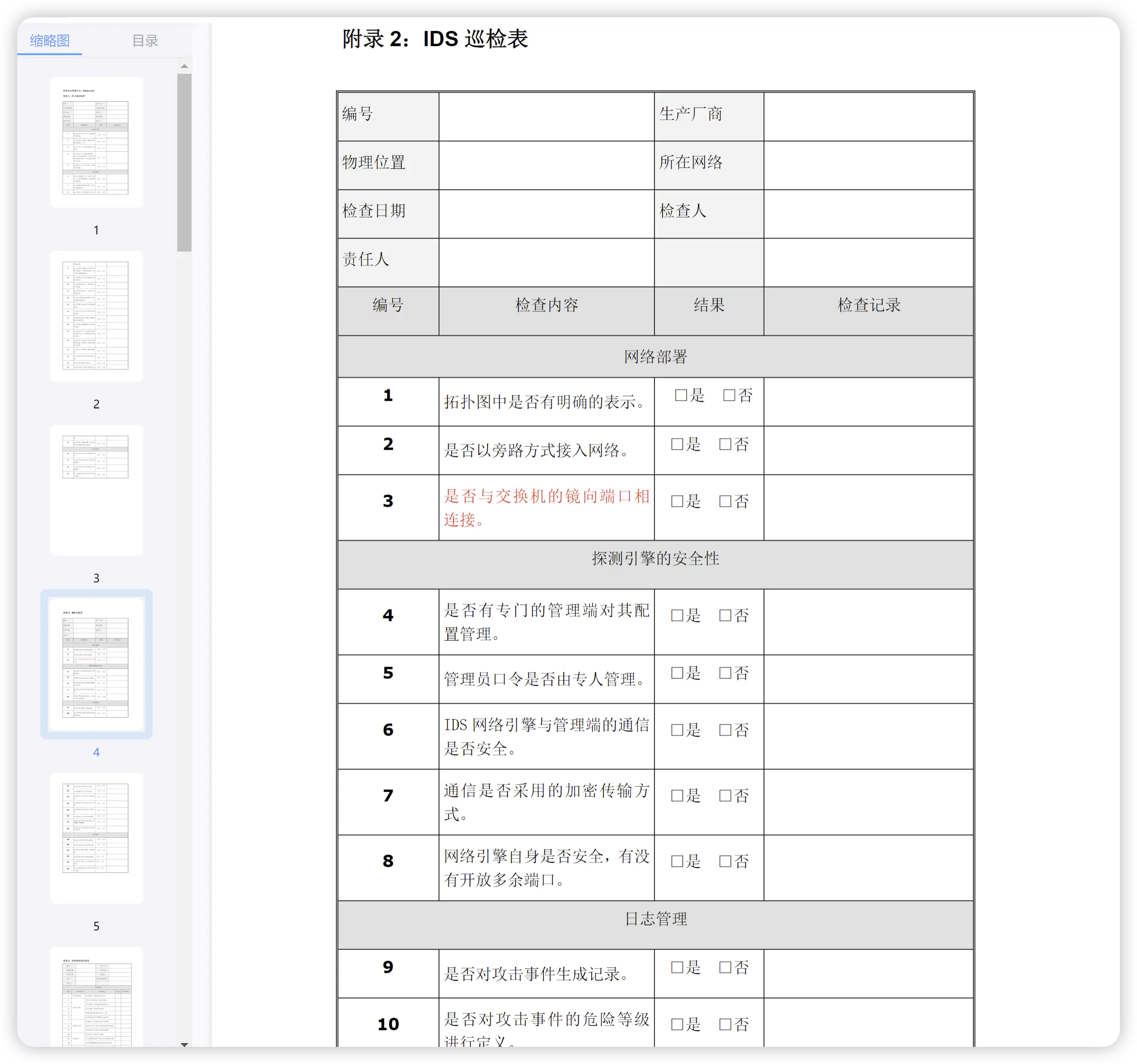
Task: Click the 检查记录 column header
Action: tap(869, 311)
